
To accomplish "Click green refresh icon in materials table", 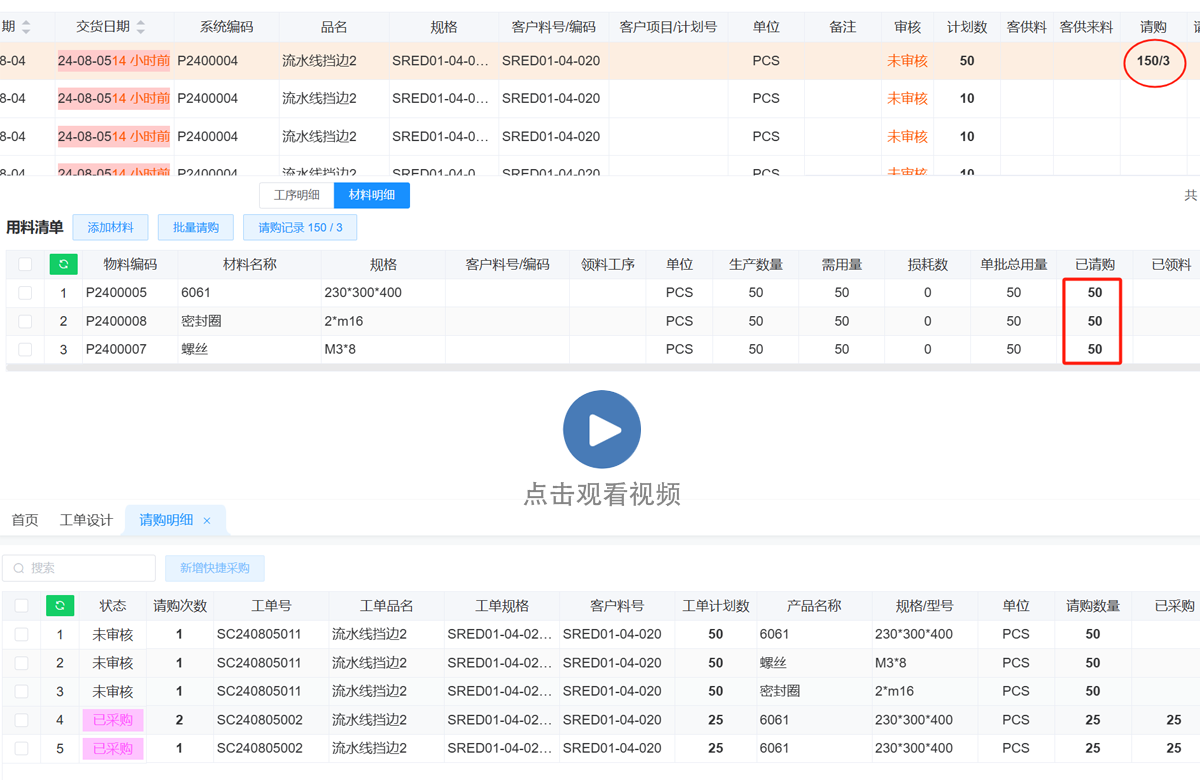I will [63, 265].
